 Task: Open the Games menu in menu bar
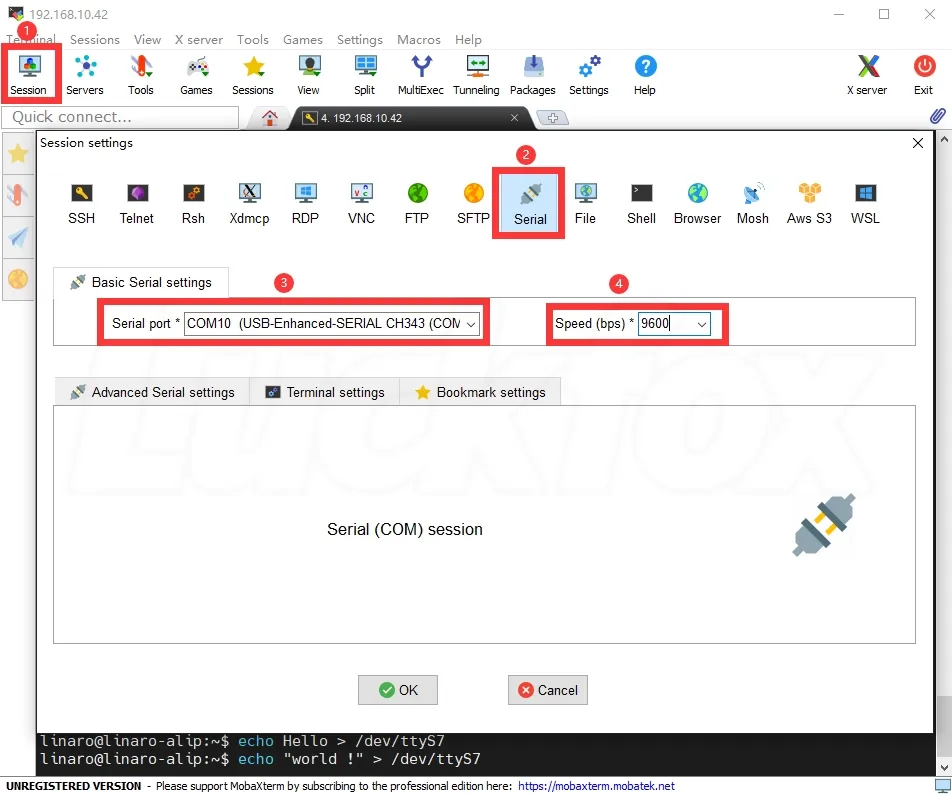tap(303, 39)
